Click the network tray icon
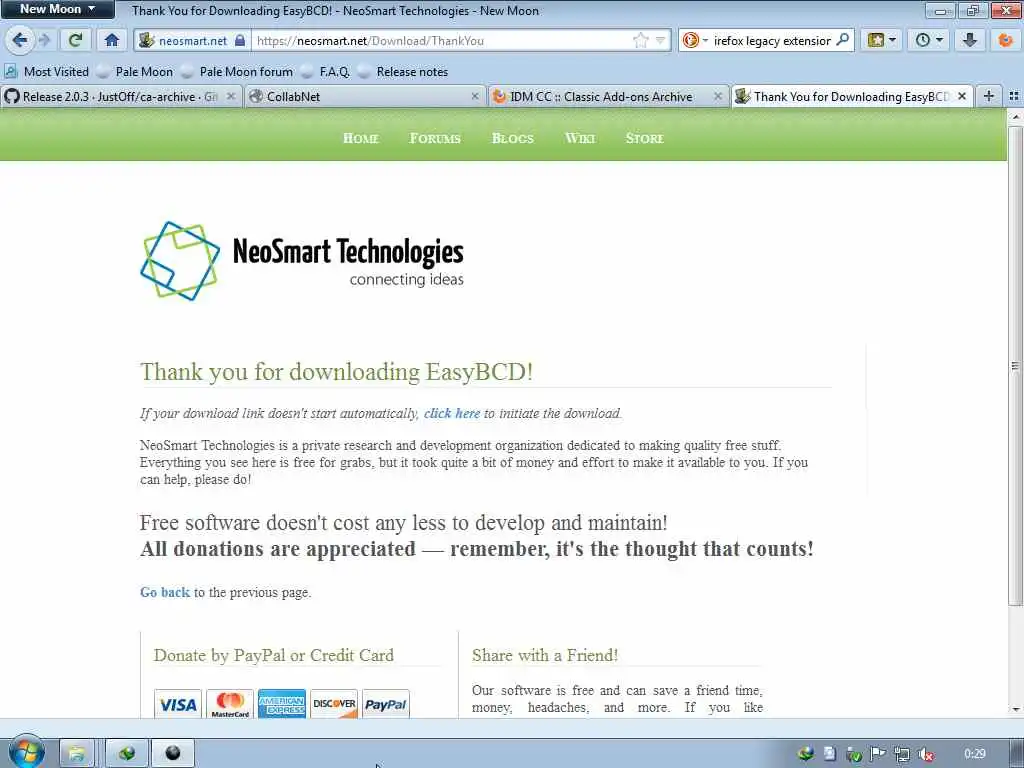1024x768 pixels. tap(902, 754)
